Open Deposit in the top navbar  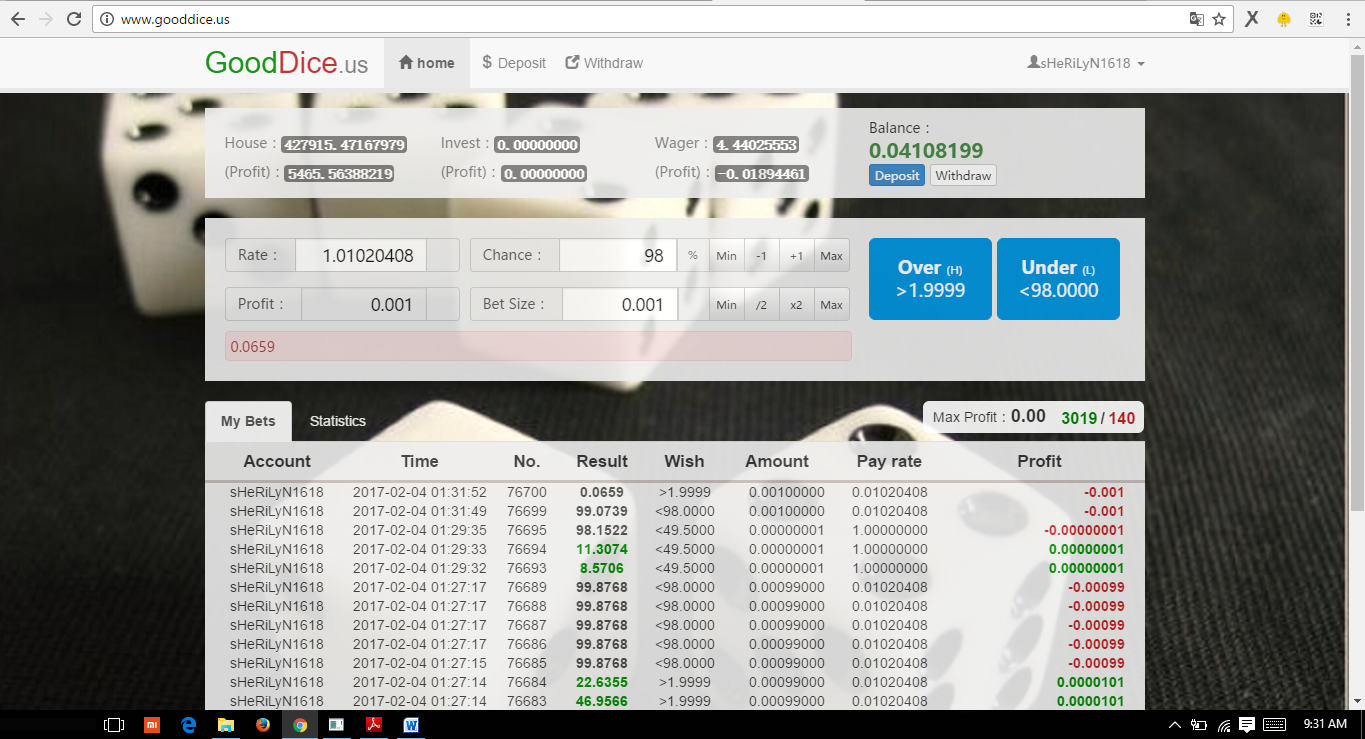click(x=514, y=63)
